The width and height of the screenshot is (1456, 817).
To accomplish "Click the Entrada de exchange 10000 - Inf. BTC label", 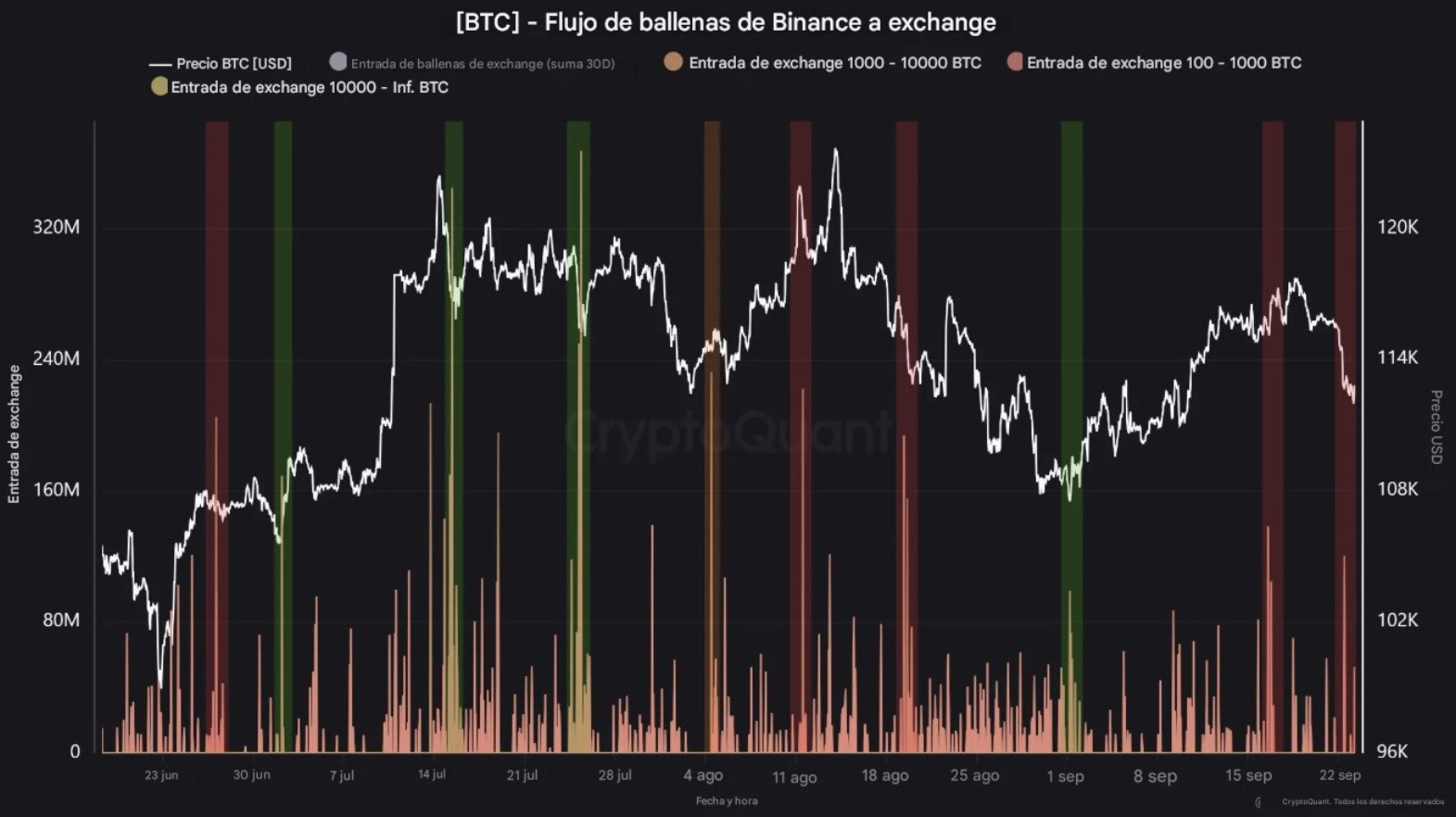I will (310, 87).
